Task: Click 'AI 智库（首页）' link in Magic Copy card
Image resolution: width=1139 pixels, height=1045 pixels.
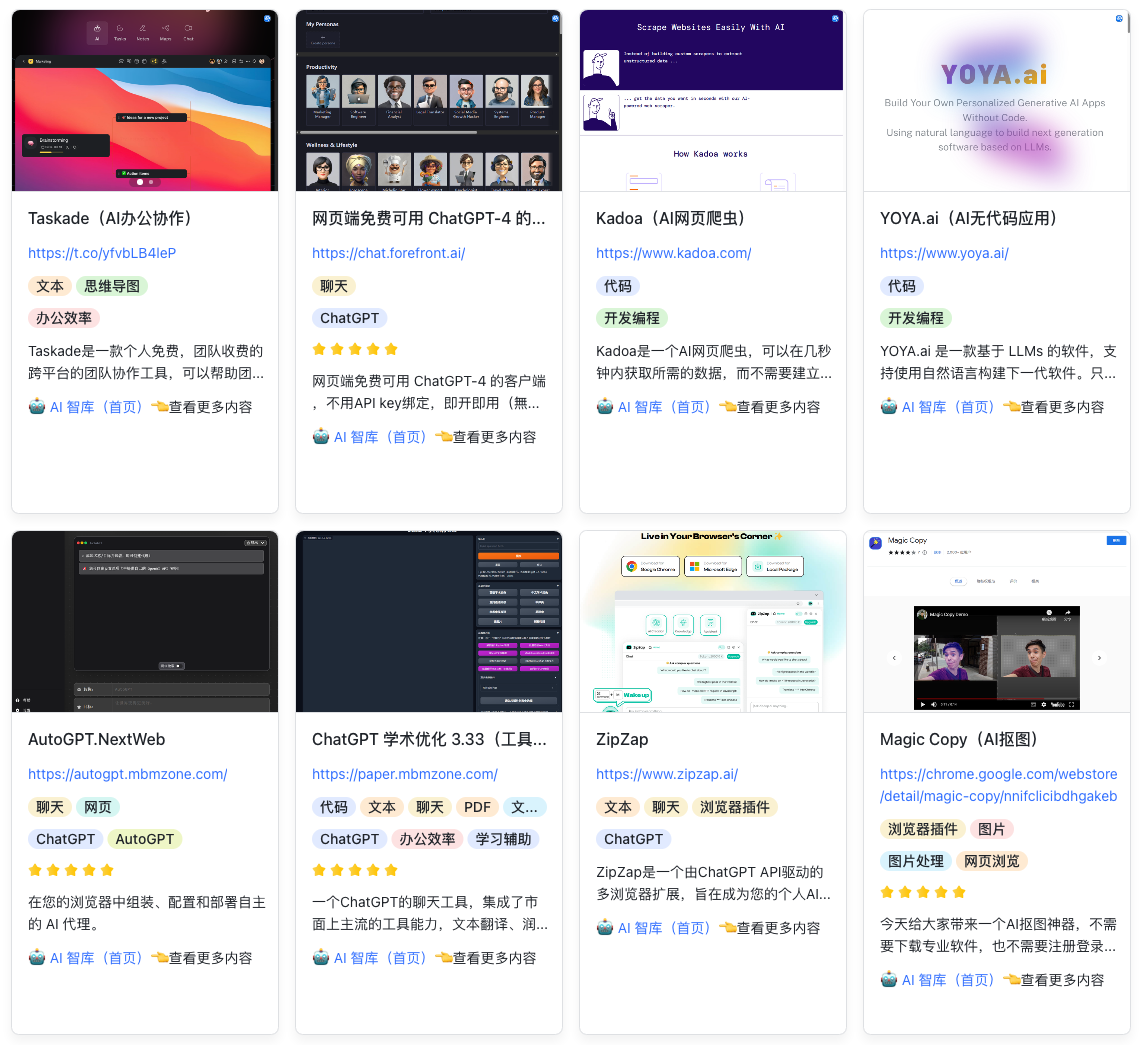Action: click(948, 980)
